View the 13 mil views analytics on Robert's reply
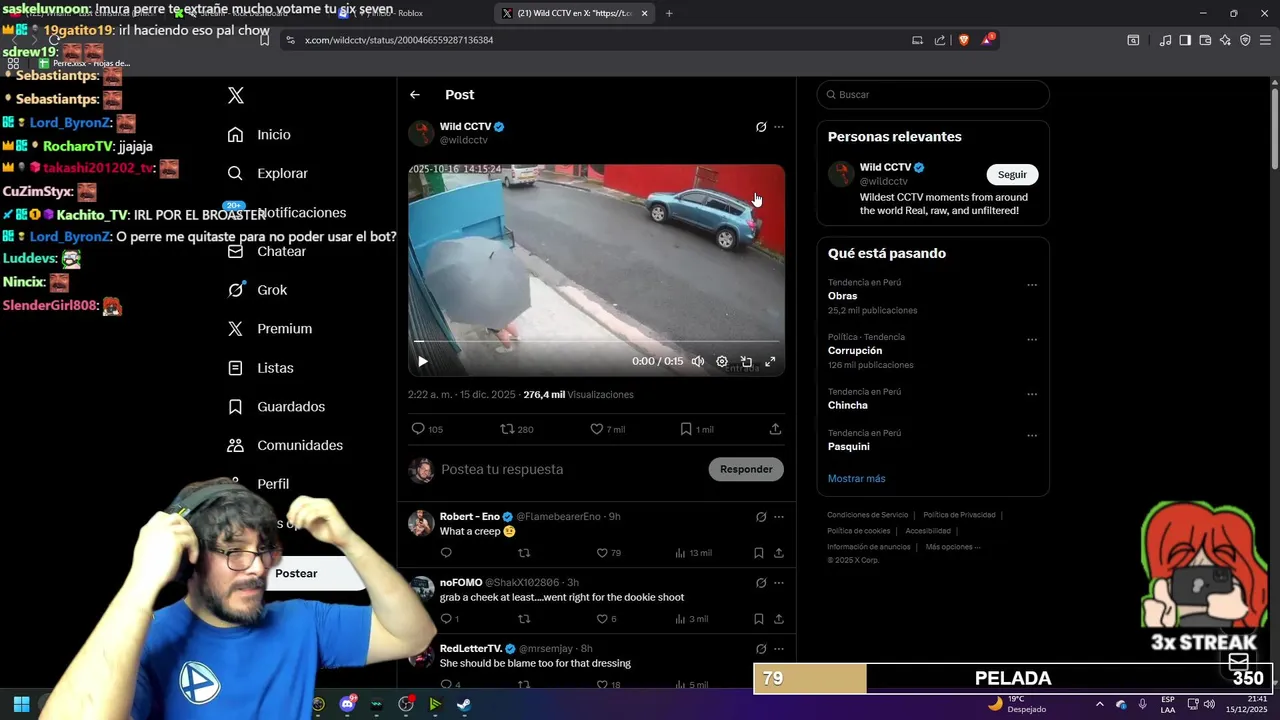Viewport: 1280px width, 720px height. pos(694,553)
